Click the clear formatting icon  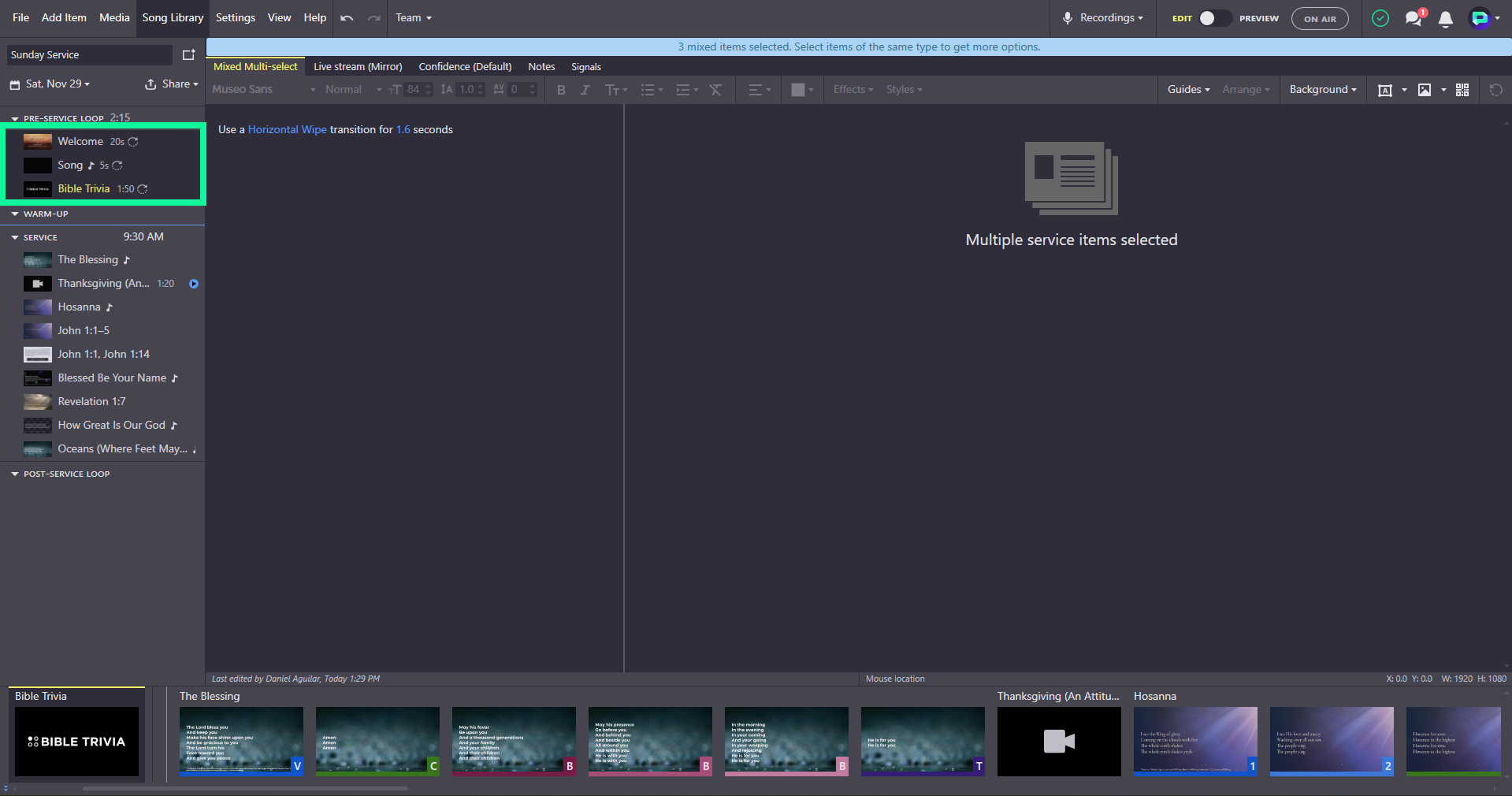pyautogui.click(x=715, y=90)
